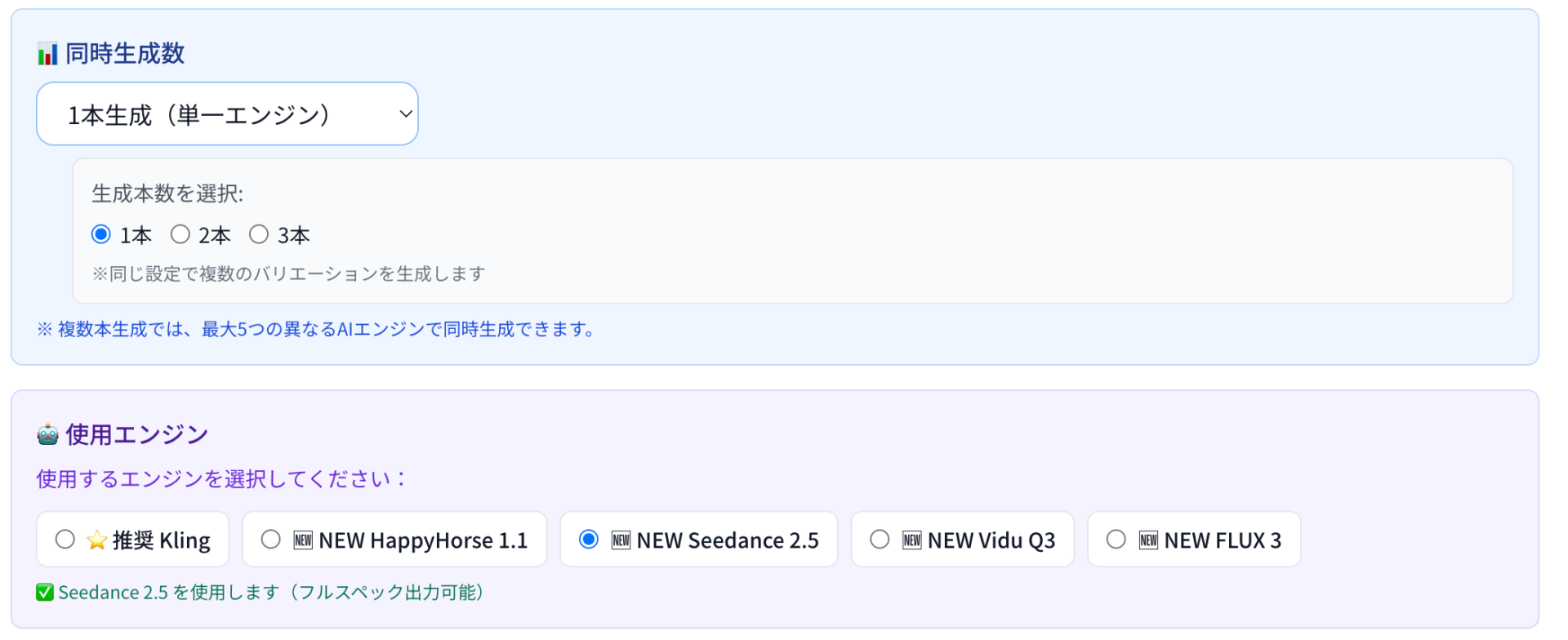Click the star icon on Kling option
1568x640 pixels.
(x=97, y=540)
